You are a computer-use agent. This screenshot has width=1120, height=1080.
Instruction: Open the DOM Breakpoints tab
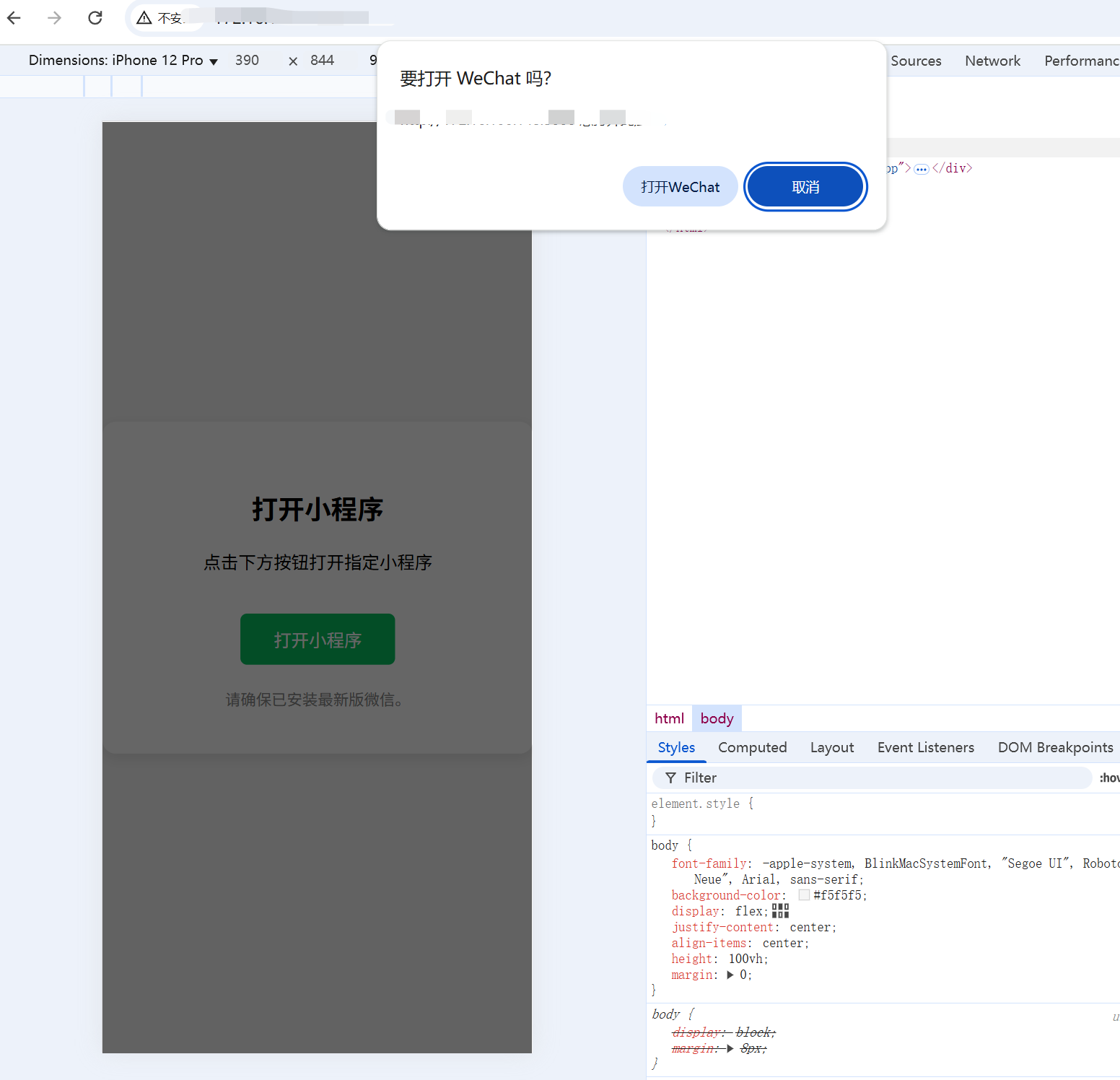pyautogui.click(x=1055, y=748)
